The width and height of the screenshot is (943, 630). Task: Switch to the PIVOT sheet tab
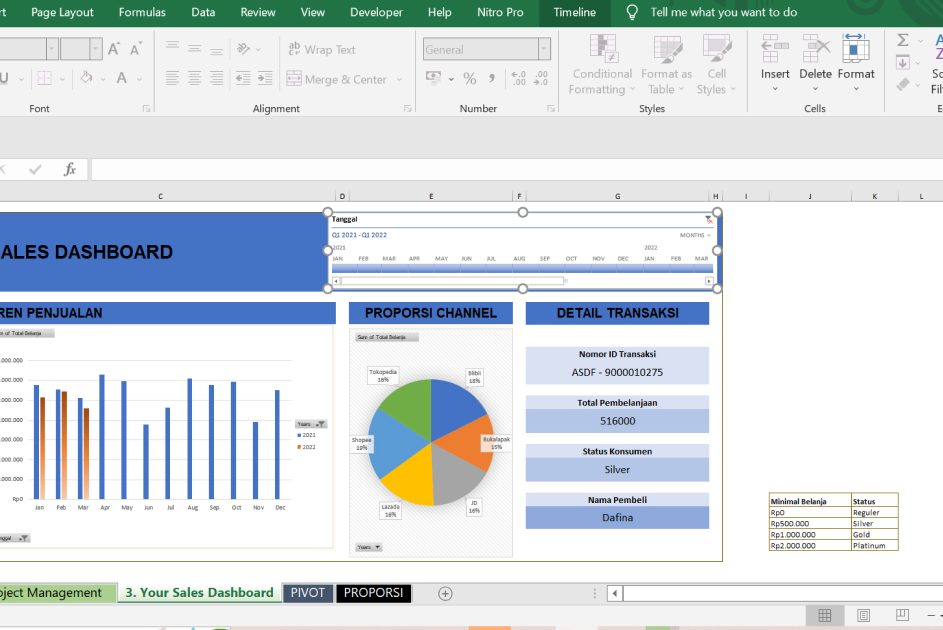pyautogui.click(x=307, y=592)
